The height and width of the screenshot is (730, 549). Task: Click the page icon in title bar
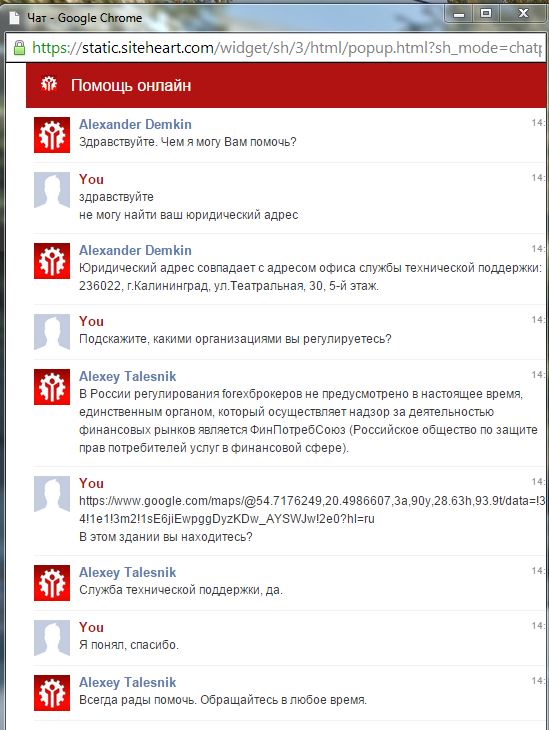pos(14,18)
